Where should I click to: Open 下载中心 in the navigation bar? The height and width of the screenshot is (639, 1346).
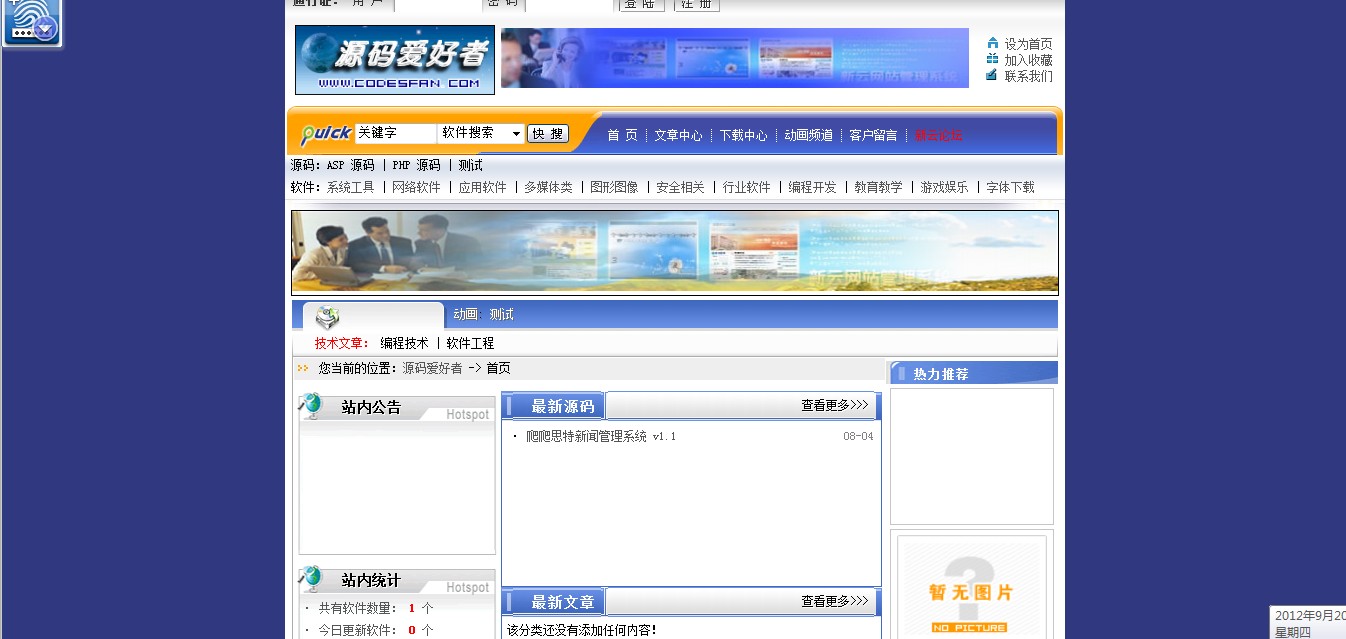coord(743,135)
